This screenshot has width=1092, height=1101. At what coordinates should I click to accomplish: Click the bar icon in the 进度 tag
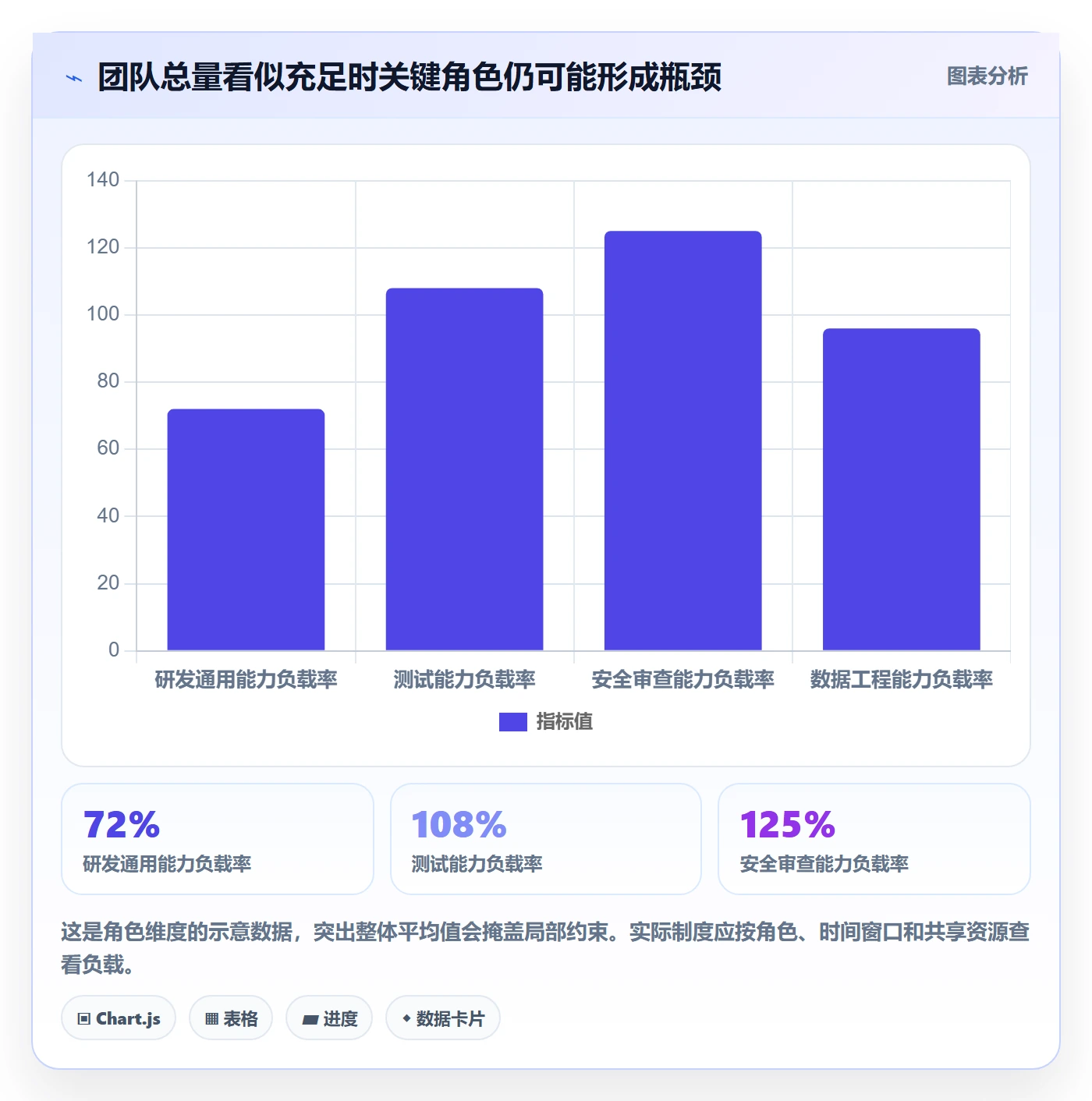(310, 1019)
